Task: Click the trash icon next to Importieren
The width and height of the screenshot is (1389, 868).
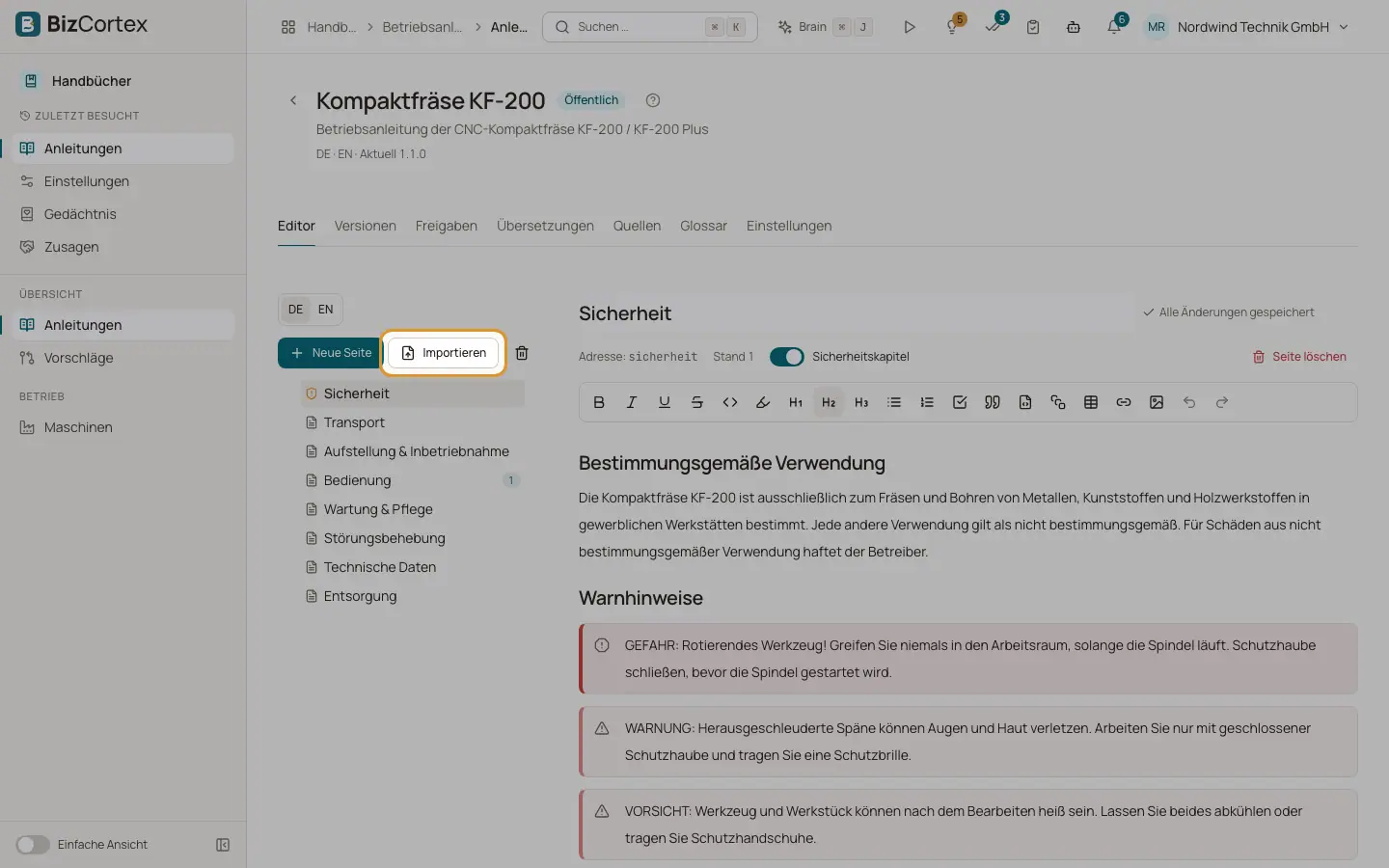Action: 522,353
